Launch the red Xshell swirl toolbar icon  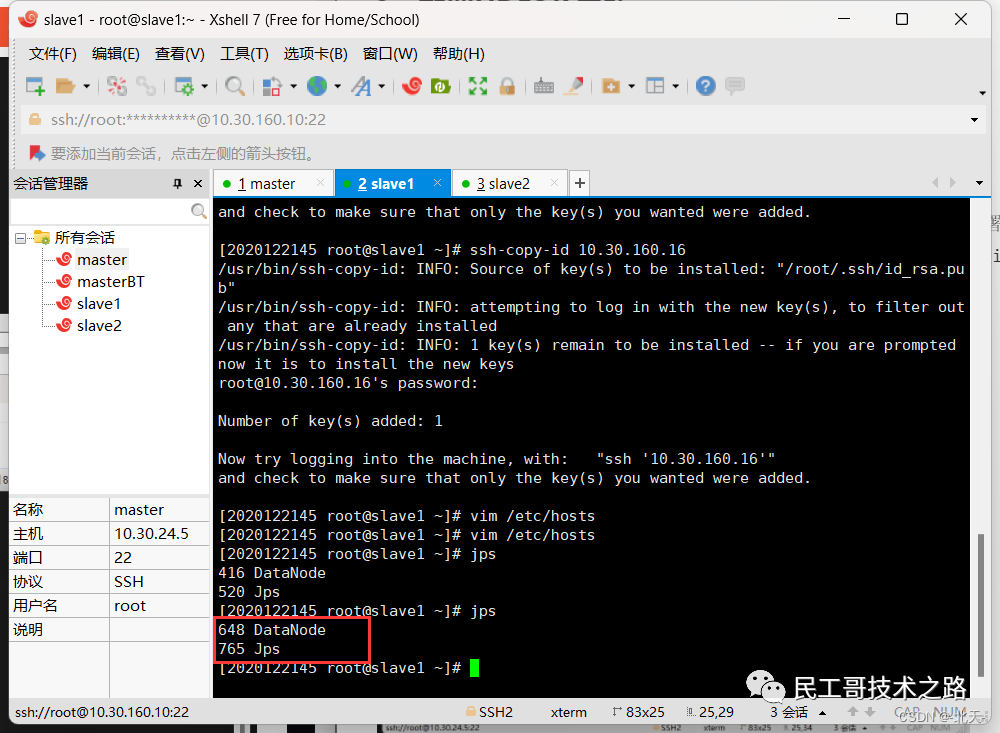411,86
